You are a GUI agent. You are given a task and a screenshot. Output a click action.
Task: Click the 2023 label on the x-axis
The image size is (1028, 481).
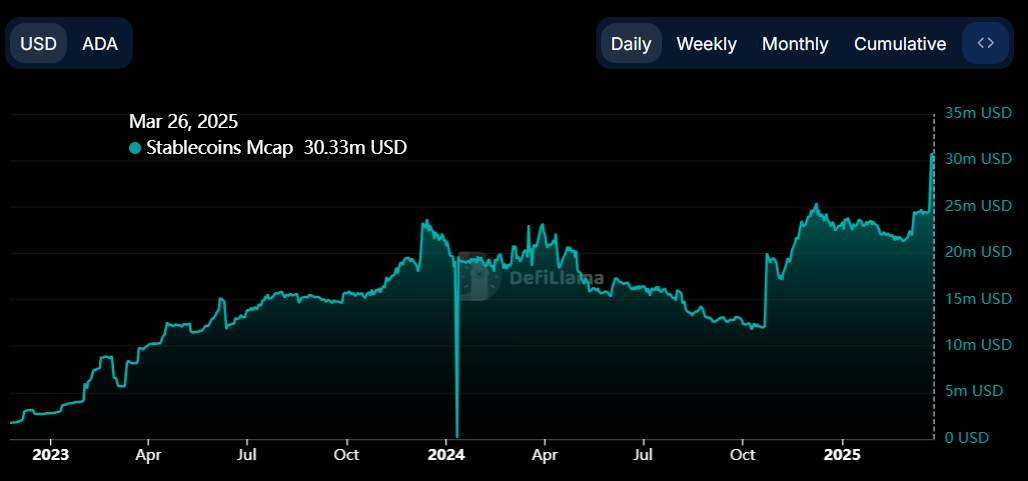click(50, 455)
